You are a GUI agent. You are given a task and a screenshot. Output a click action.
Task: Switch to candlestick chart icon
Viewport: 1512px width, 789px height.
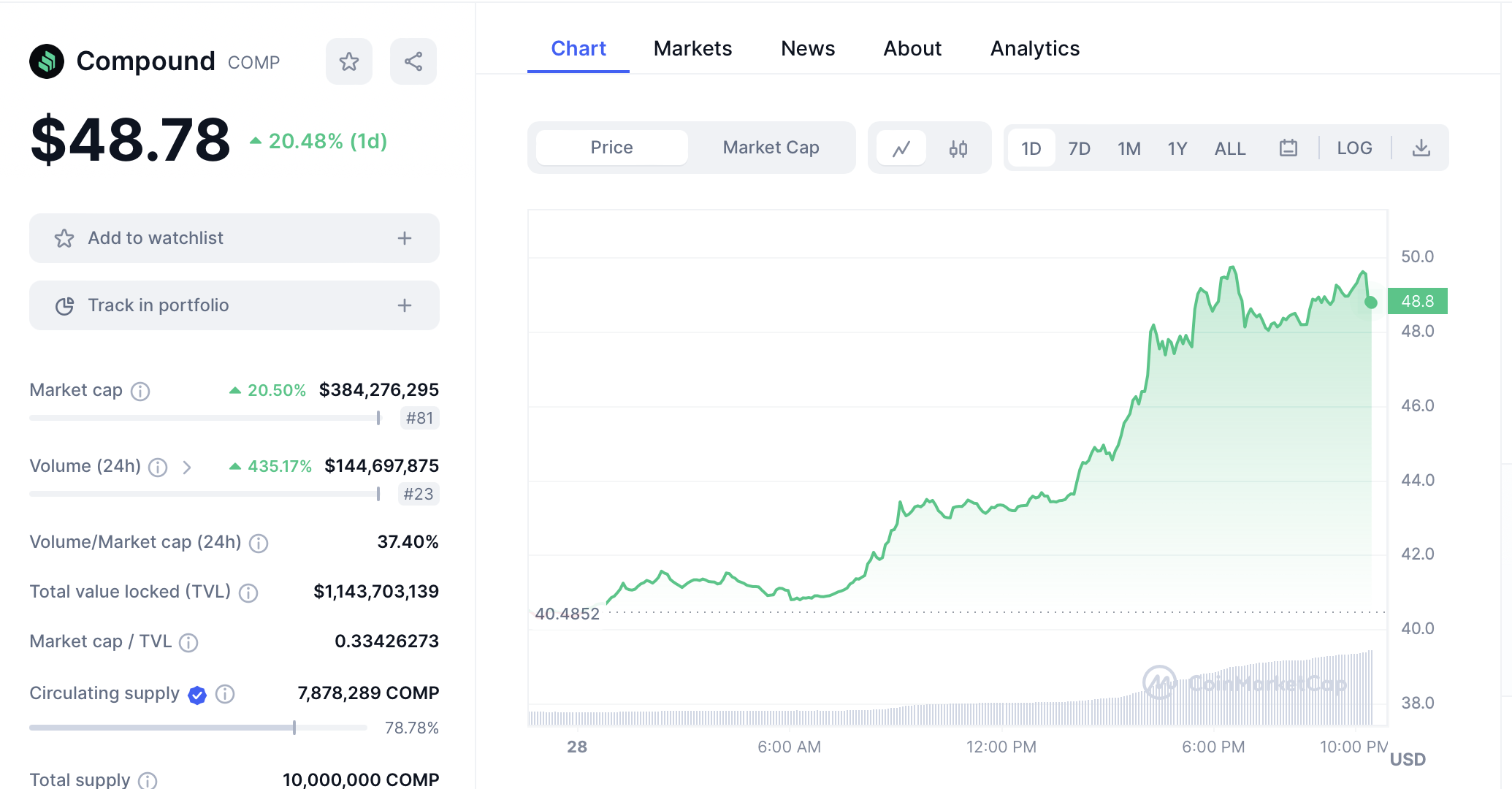pyautogui.click(x=958, y=148)
